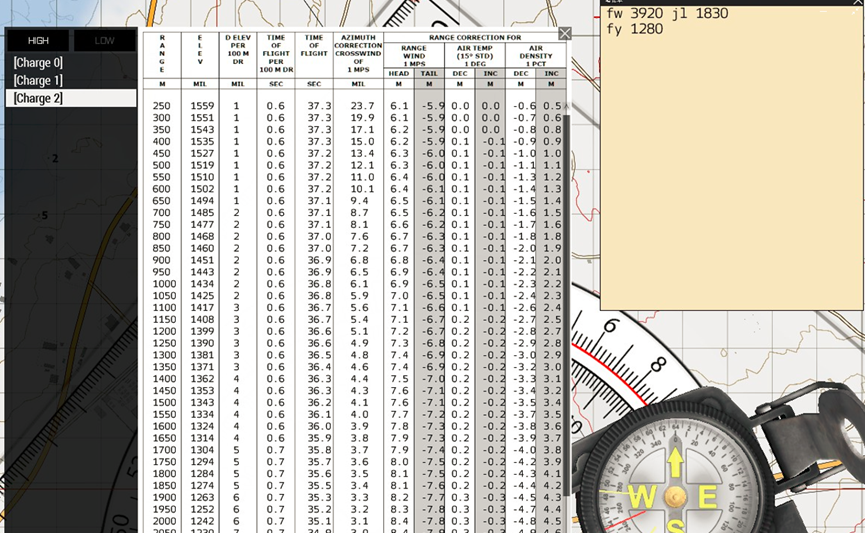Switch to the HIGH angle tab
Image resolution: width=865 pixels, height=533 pixels.
(38, 40)
